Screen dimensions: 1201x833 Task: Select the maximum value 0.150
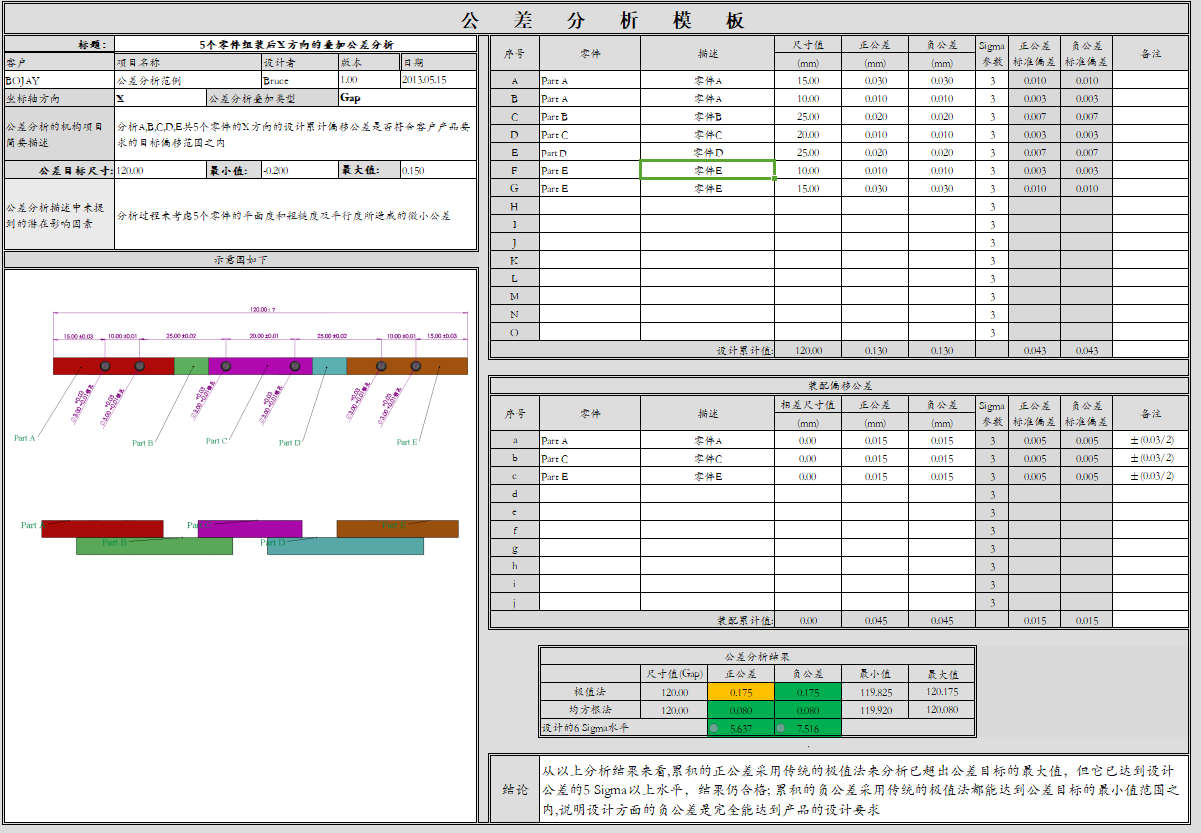pyautogui.click(x=438, y=171)
